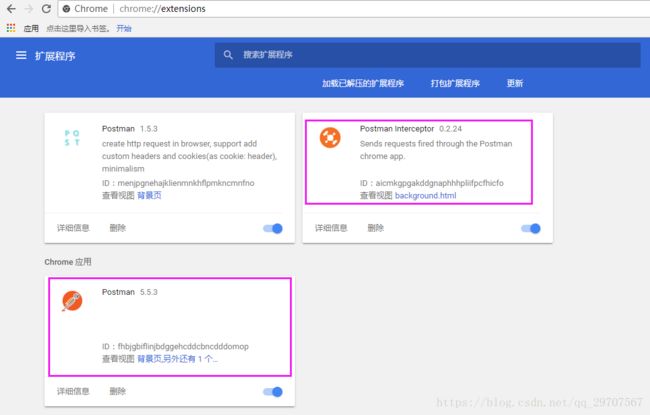Disable the Postman Interceptor toggle

(531, 228)
